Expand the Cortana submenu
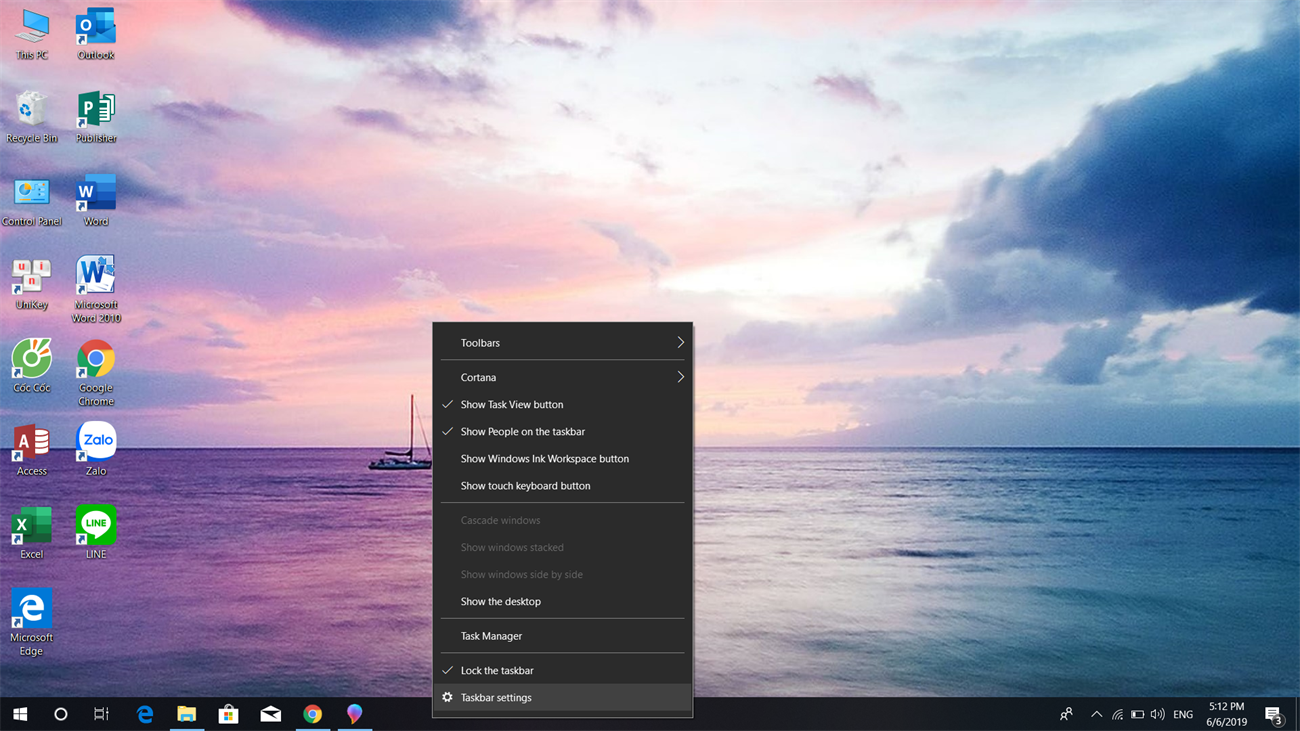The height and width of the screenshot is (731, 1300). [x=563, y=377]
